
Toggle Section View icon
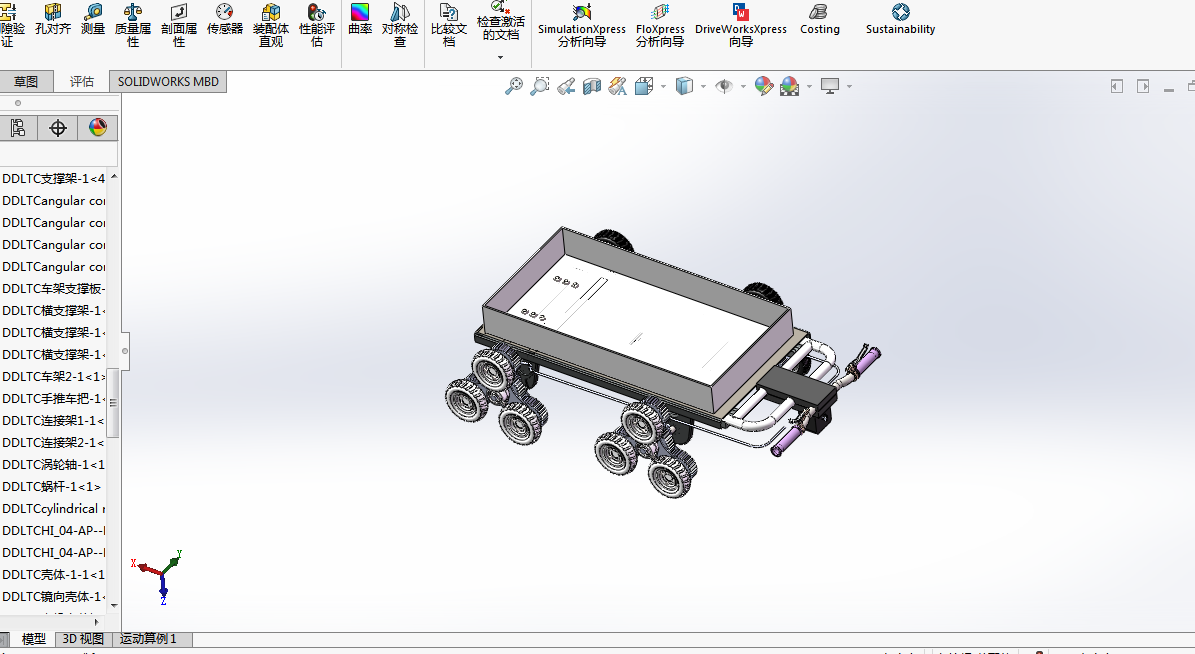(591, 86)
